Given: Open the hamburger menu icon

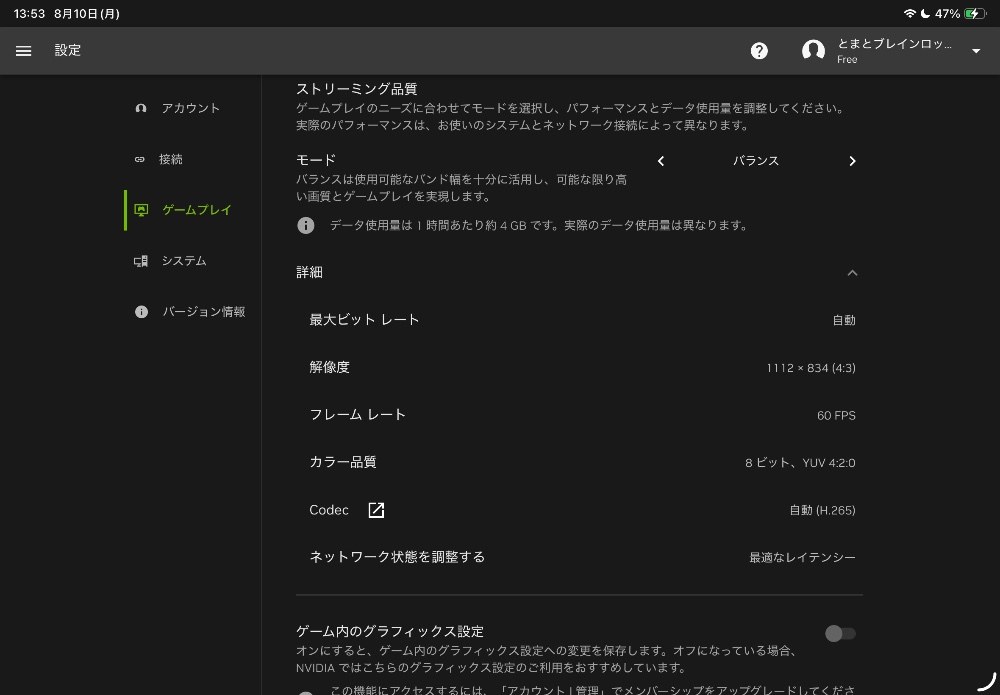Looking at the screenshot, I should [x=24, y=51].
